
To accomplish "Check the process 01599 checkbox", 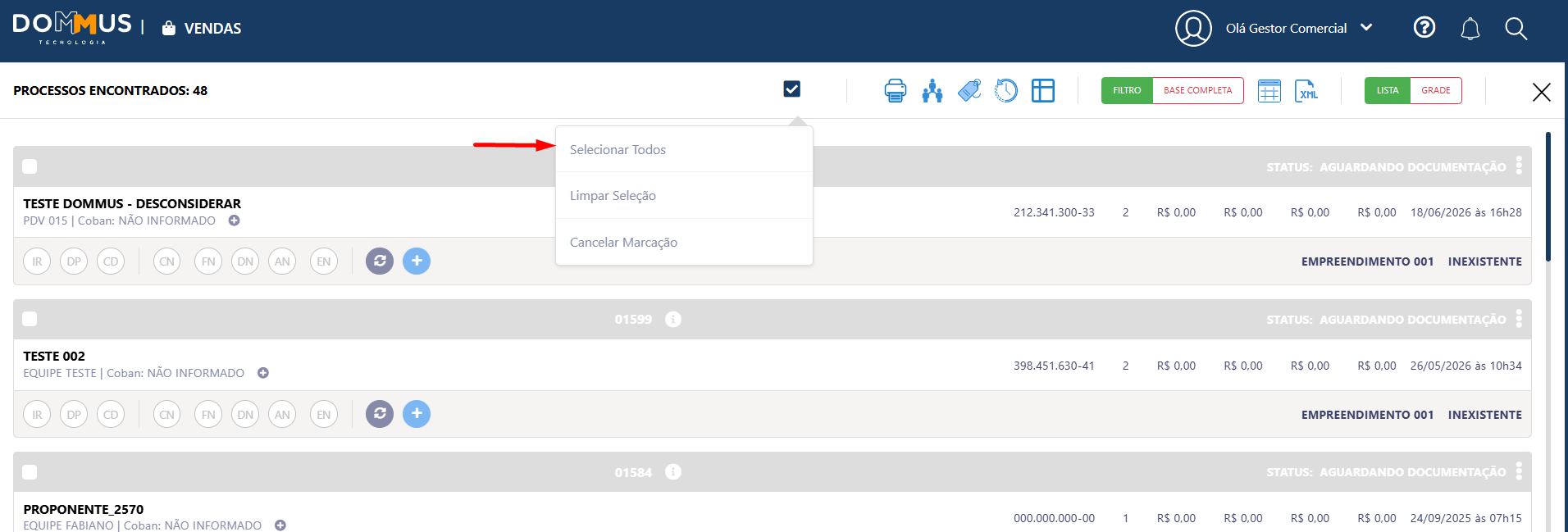I will click(30, 319).
